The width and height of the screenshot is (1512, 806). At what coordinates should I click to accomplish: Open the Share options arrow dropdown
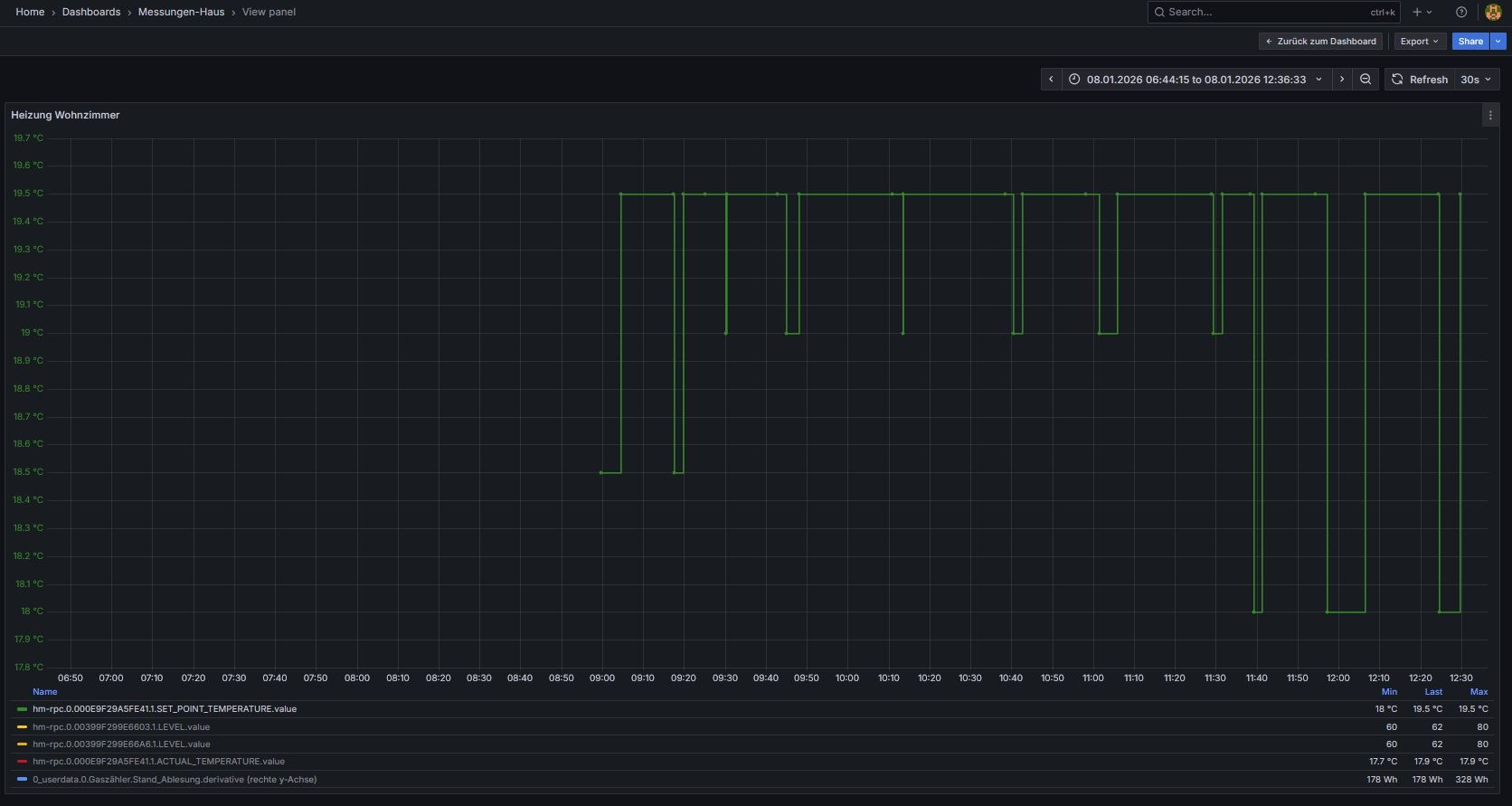click(1498, 42)
